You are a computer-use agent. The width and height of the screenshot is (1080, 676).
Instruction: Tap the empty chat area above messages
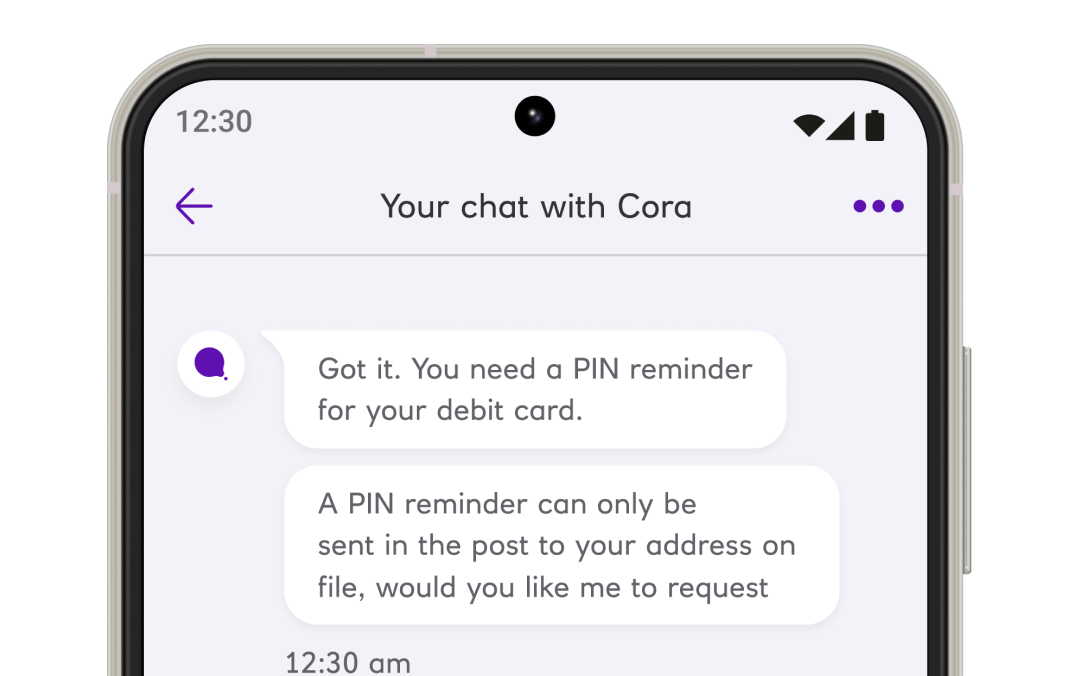pos(535,293)
